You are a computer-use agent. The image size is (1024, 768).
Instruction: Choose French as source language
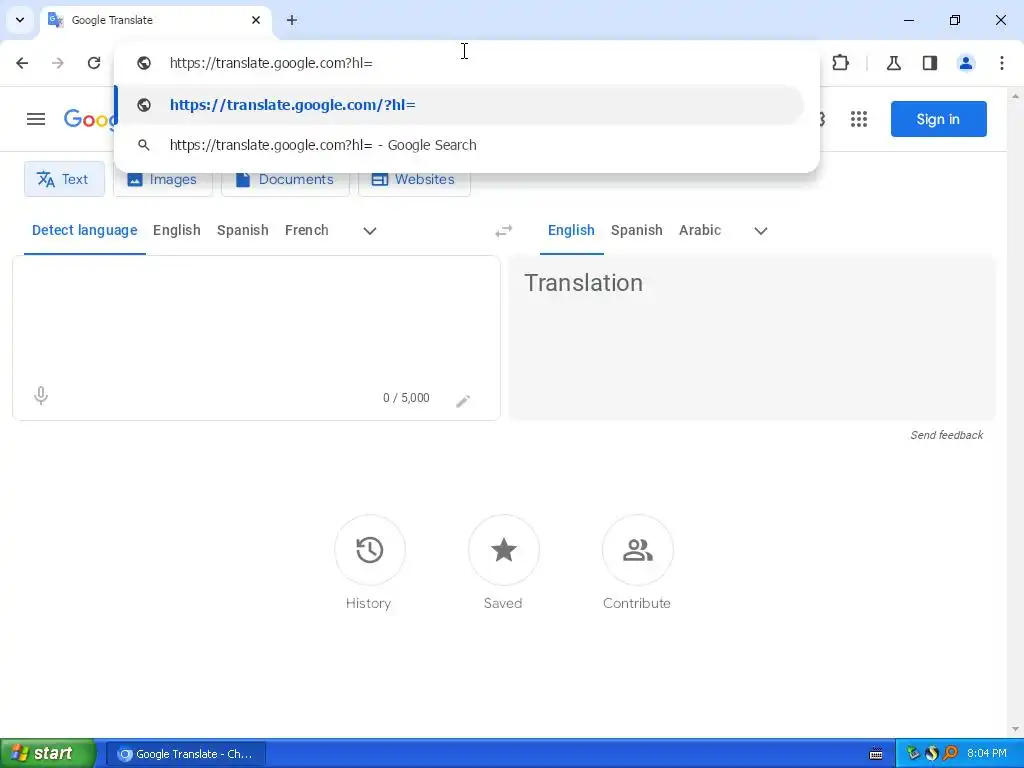tap(306, 231)
